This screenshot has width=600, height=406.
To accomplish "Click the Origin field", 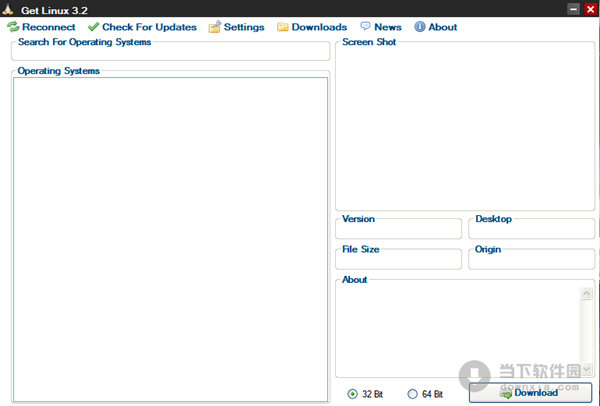I will [531, 261].
